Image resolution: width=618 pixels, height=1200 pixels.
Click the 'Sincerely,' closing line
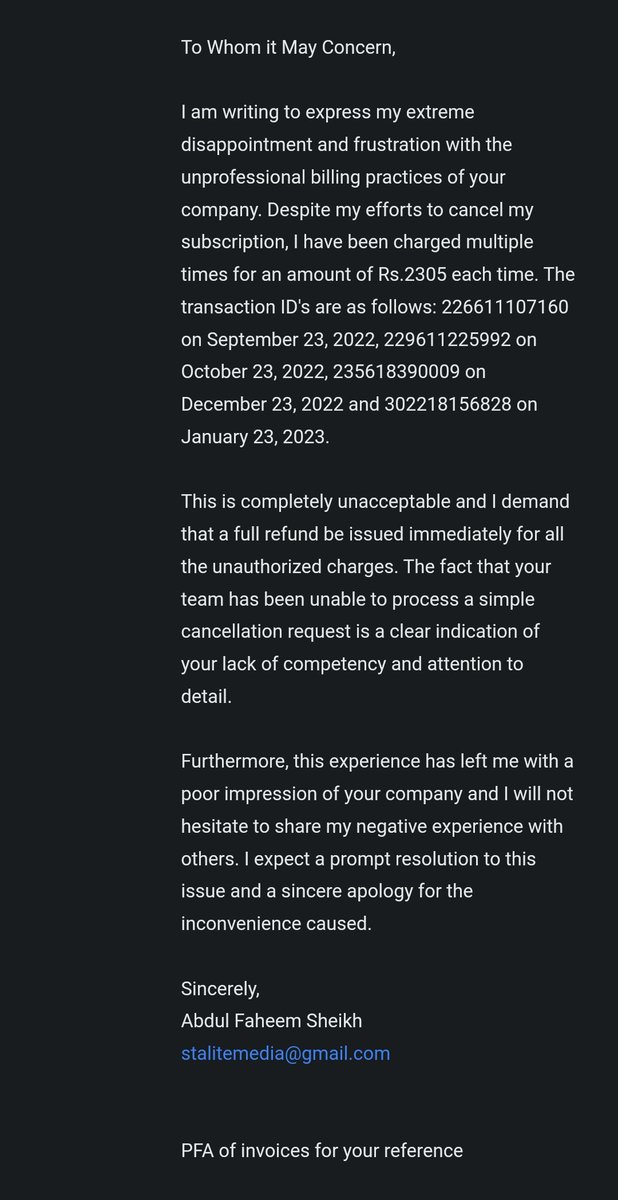pyautogui.click(x=220, y=989)
